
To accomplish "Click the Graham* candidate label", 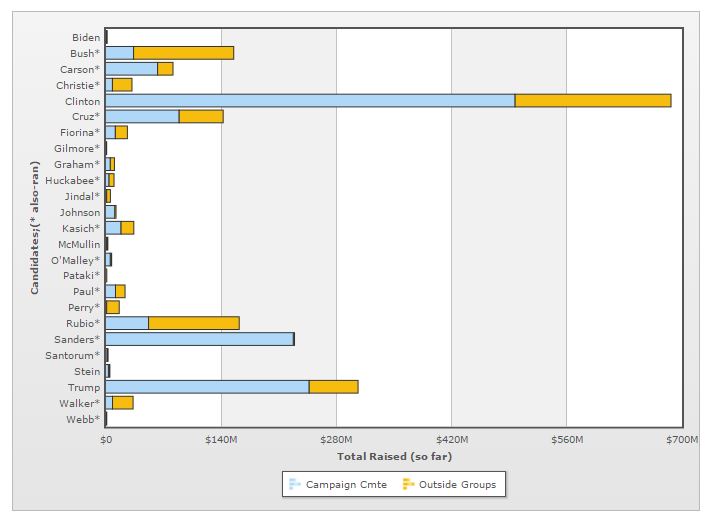I will [77, 165].
